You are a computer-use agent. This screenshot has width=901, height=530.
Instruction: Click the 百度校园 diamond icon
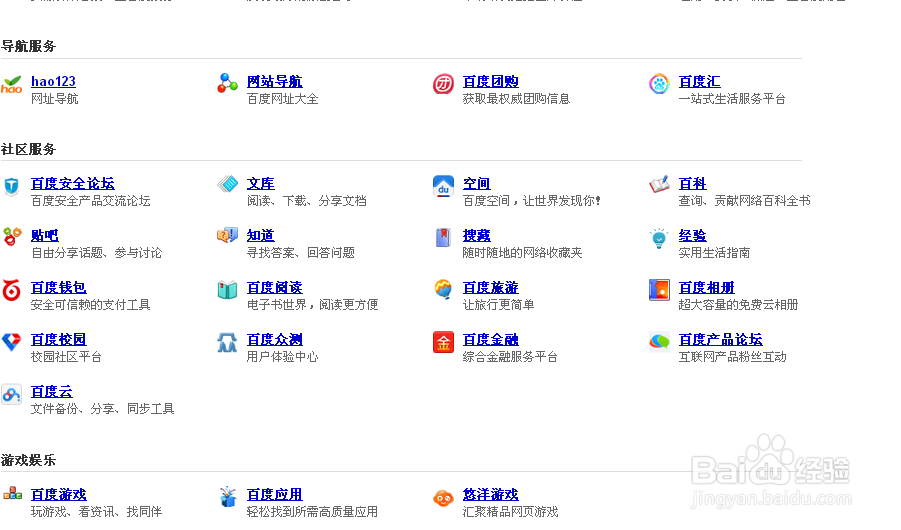point(11,342)
